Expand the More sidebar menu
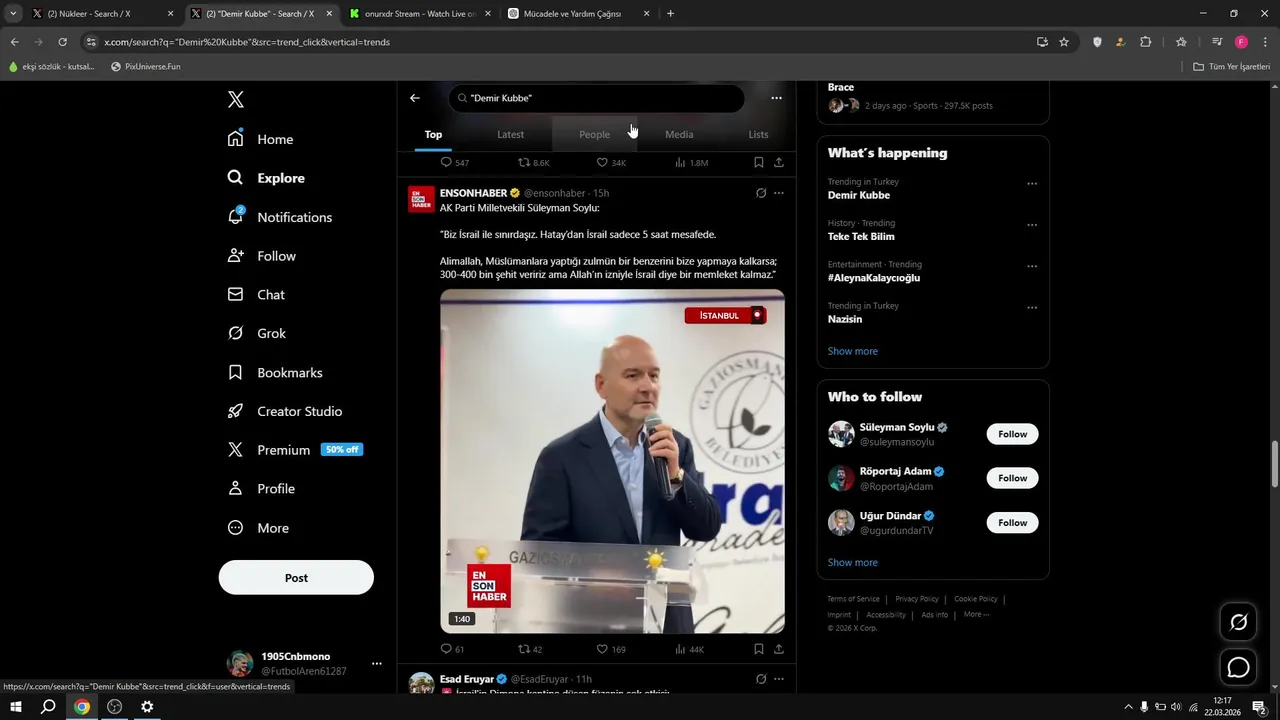 [258, 528]
